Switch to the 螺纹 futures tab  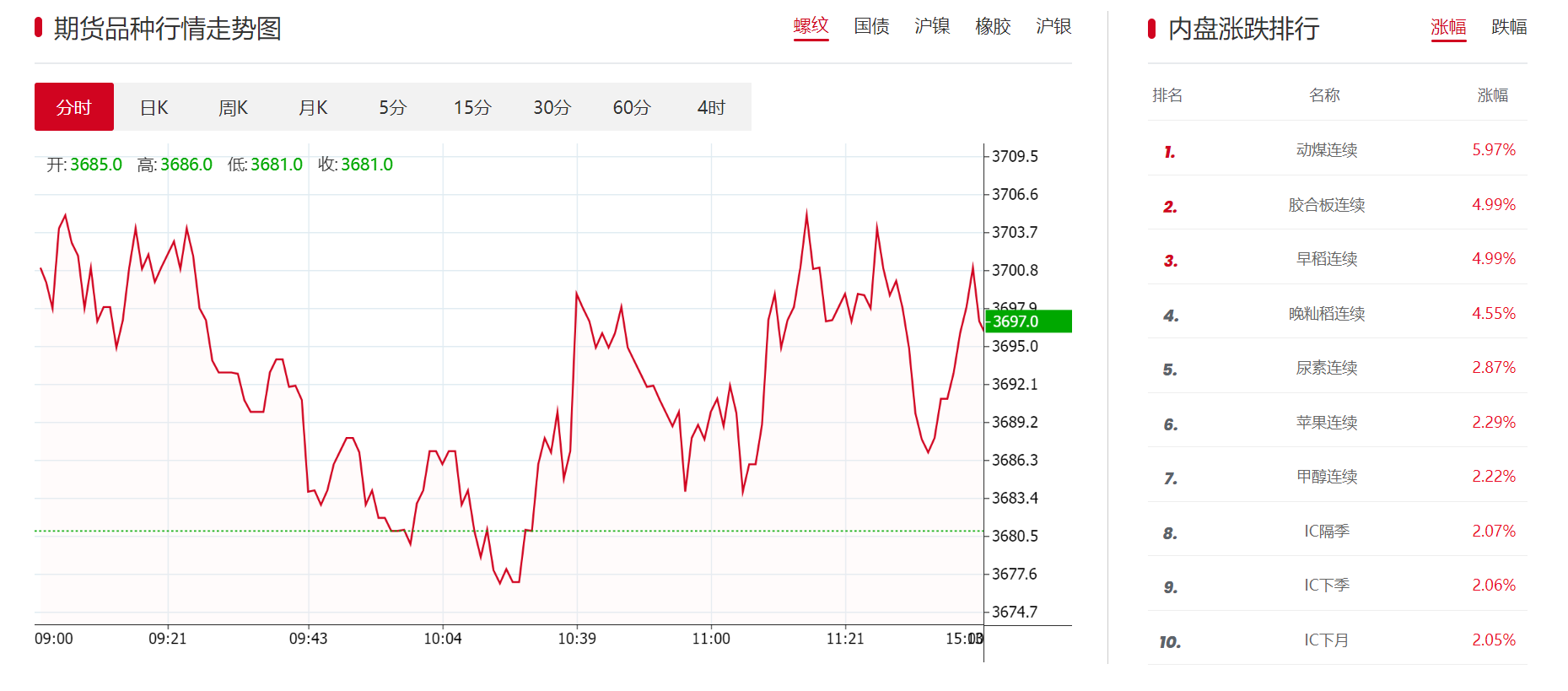[811, 26]
